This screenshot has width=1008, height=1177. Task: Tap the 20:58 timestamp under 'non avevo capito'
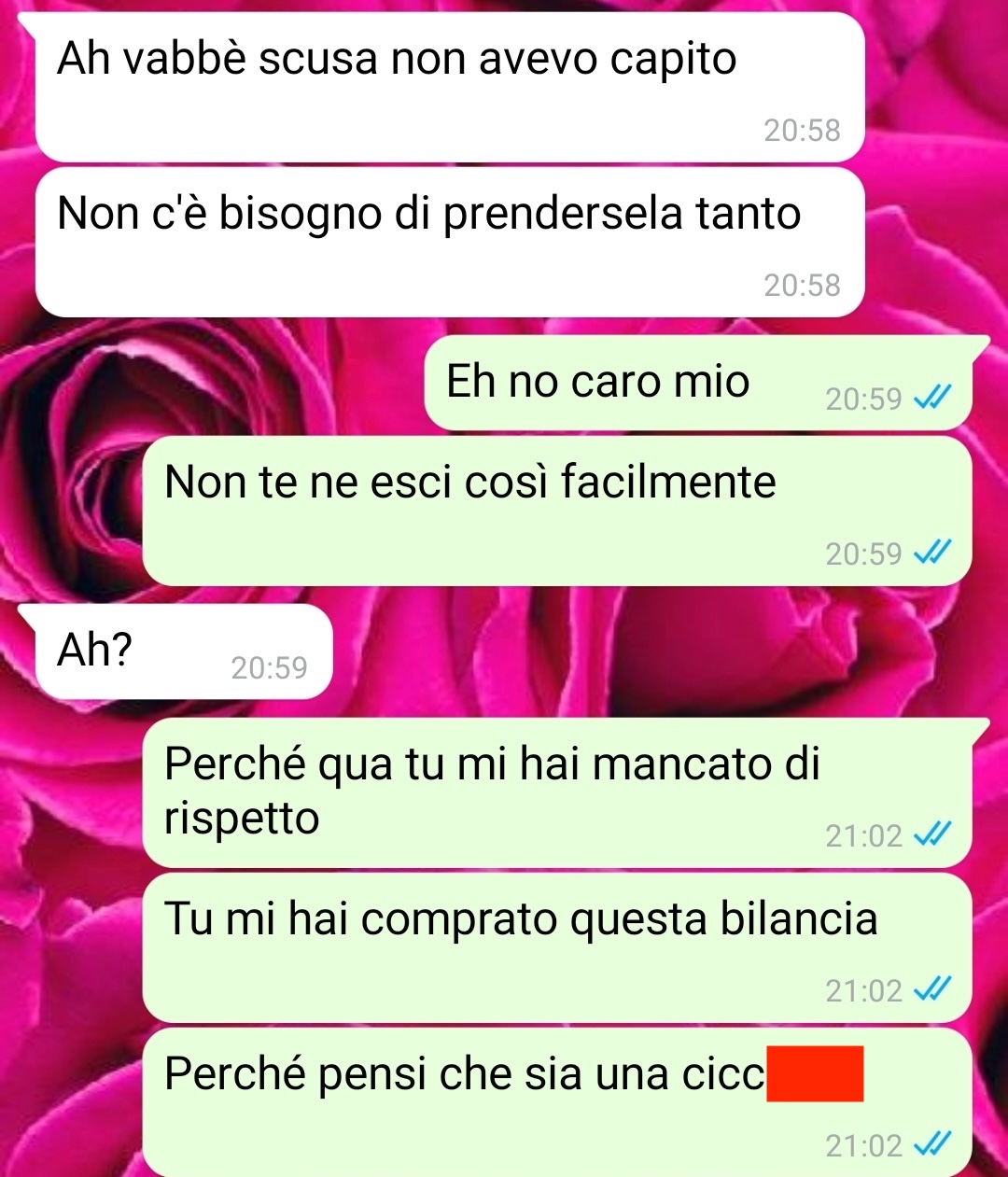(802, 131)
